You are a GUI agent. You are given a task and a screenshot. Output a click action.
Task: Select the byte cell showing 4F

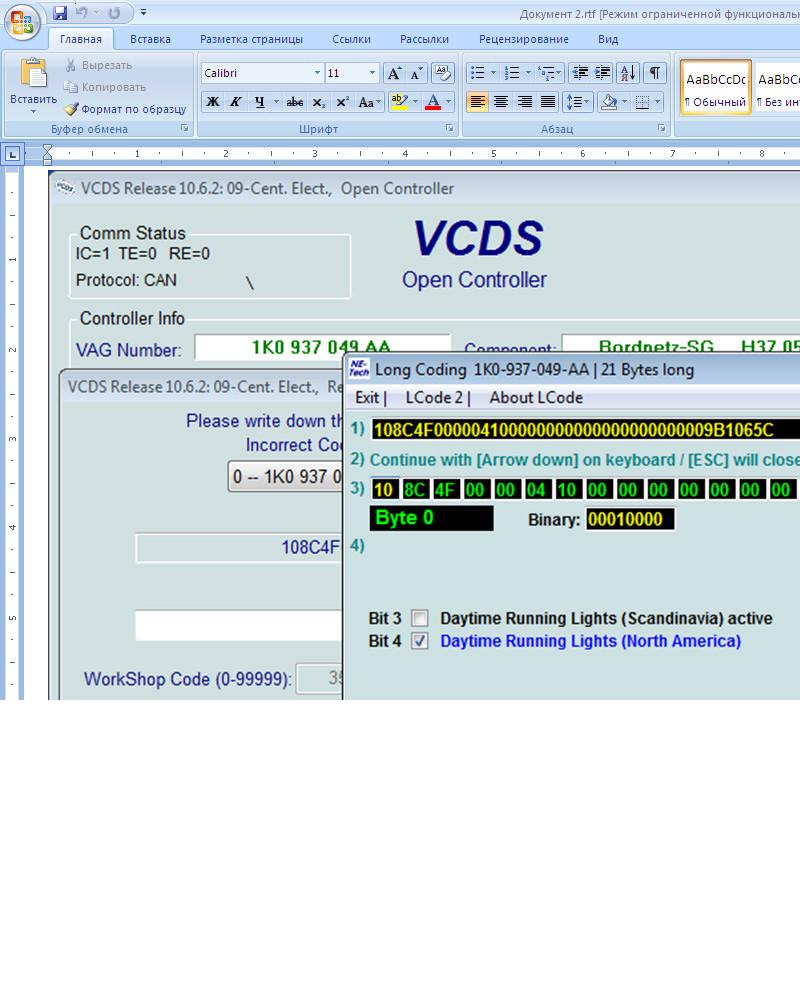point(445,490)
